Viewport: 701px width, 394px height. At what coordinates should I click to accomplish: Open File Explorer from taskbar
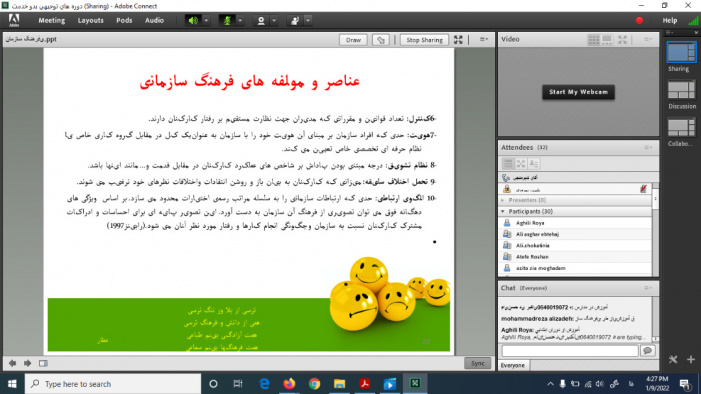[339, 384]
